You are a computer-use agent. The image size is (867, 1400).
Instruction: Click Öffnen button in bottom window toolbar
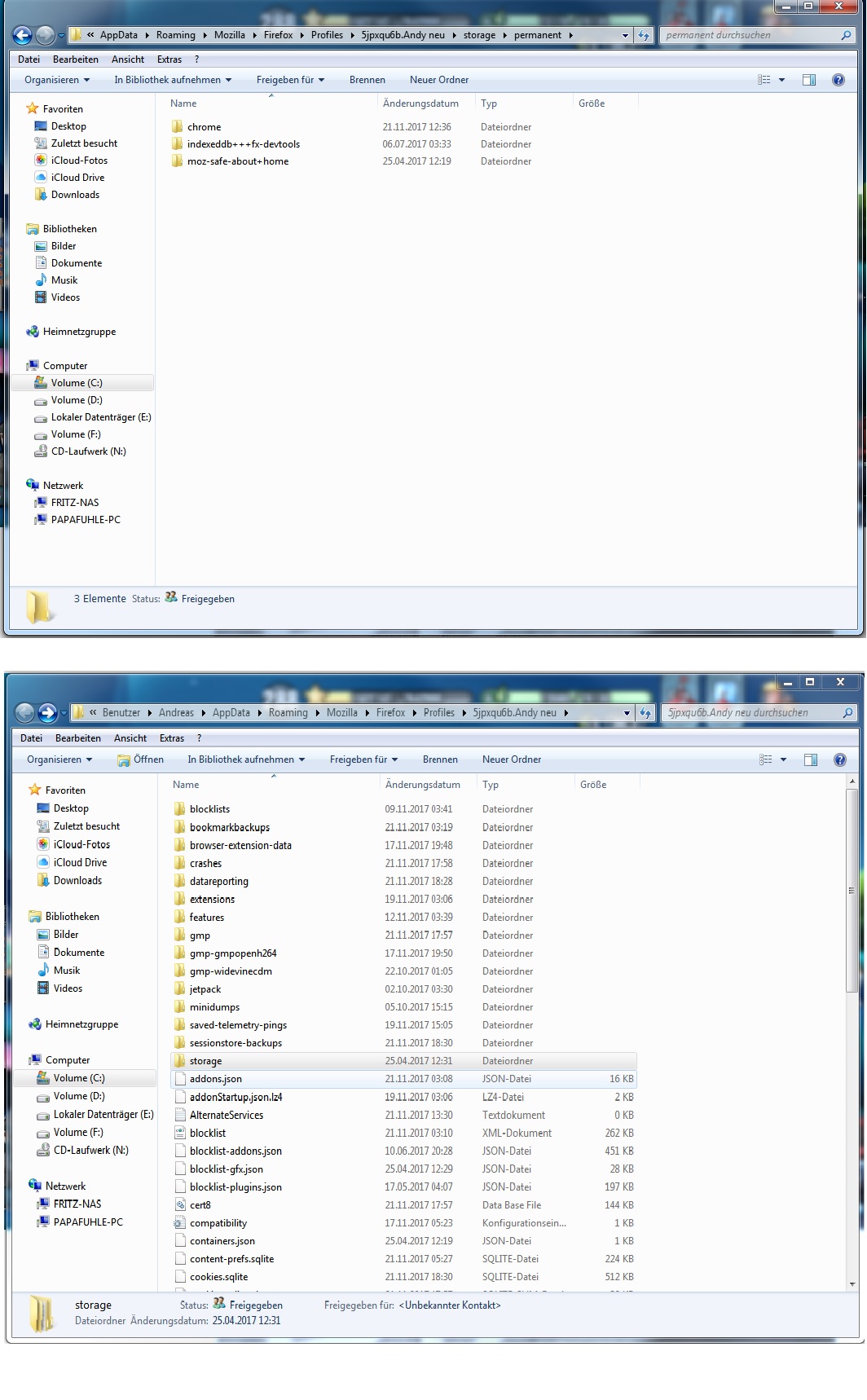(140, 759)
